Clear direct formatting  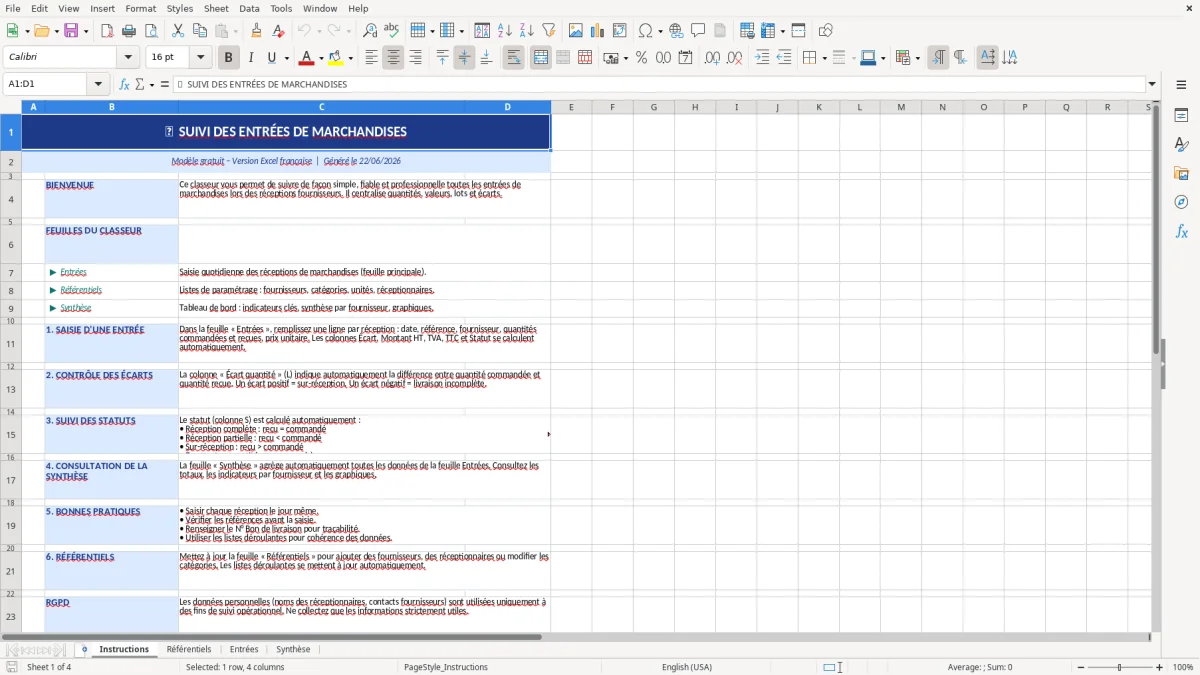click(278, 31)
